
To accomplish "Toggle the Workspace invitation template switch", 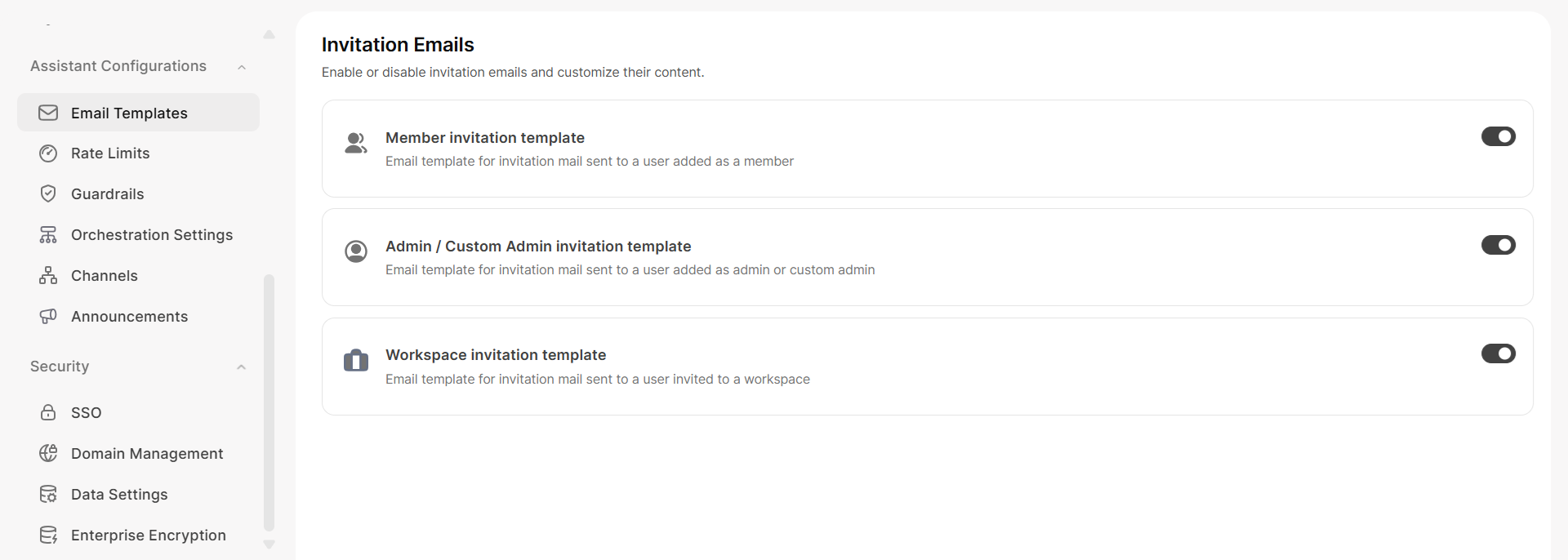I will [x=1498, y=353].
